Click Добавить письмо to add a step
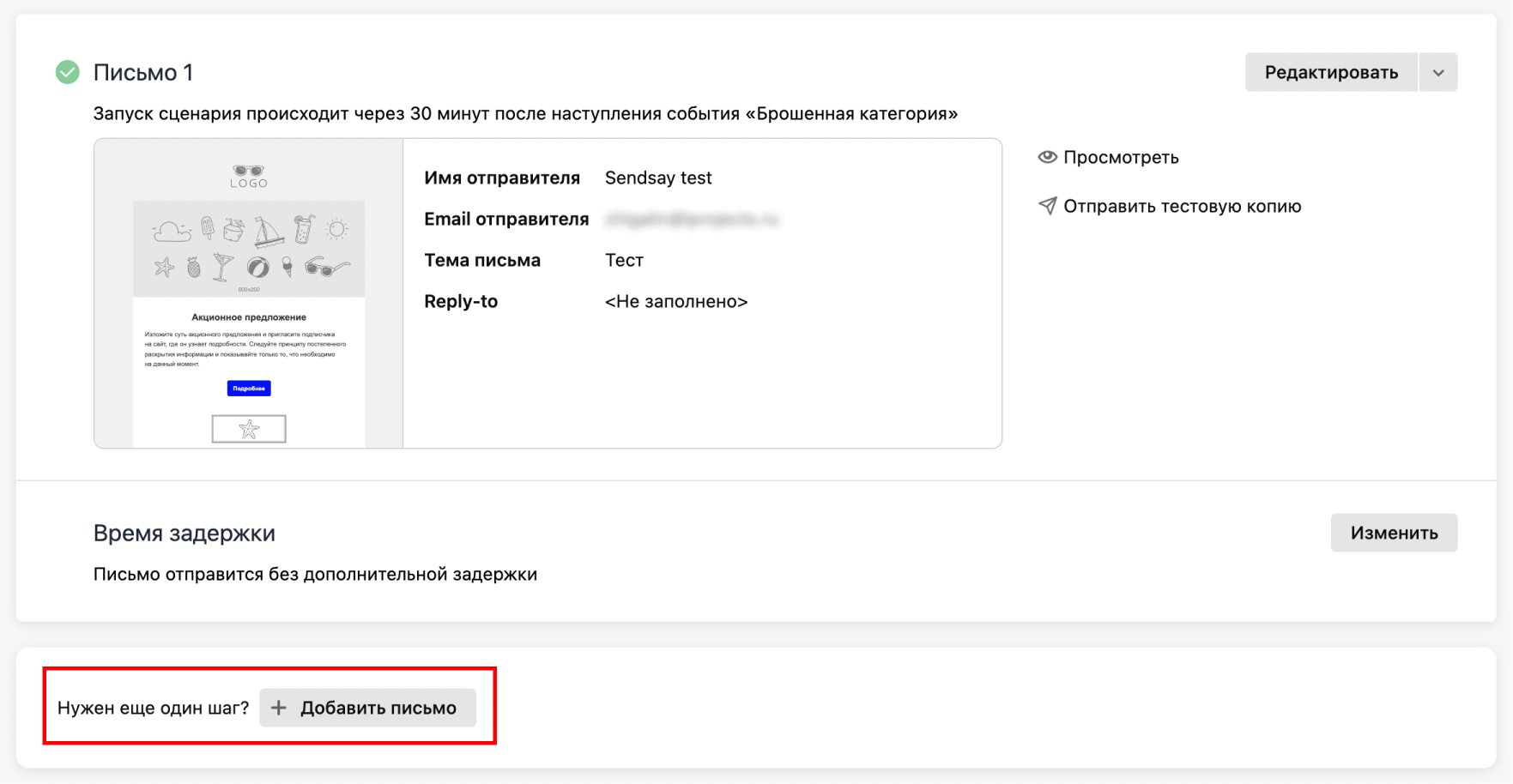This screenshot has height=784, width=1513. [x=367, y=708]
